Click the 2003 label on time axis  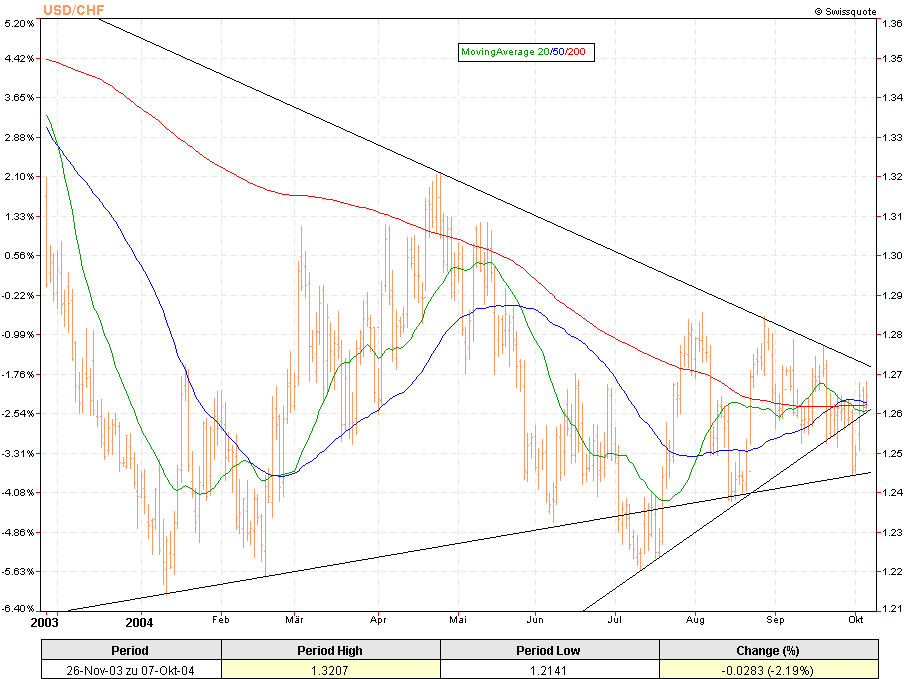tap(44, 622)
